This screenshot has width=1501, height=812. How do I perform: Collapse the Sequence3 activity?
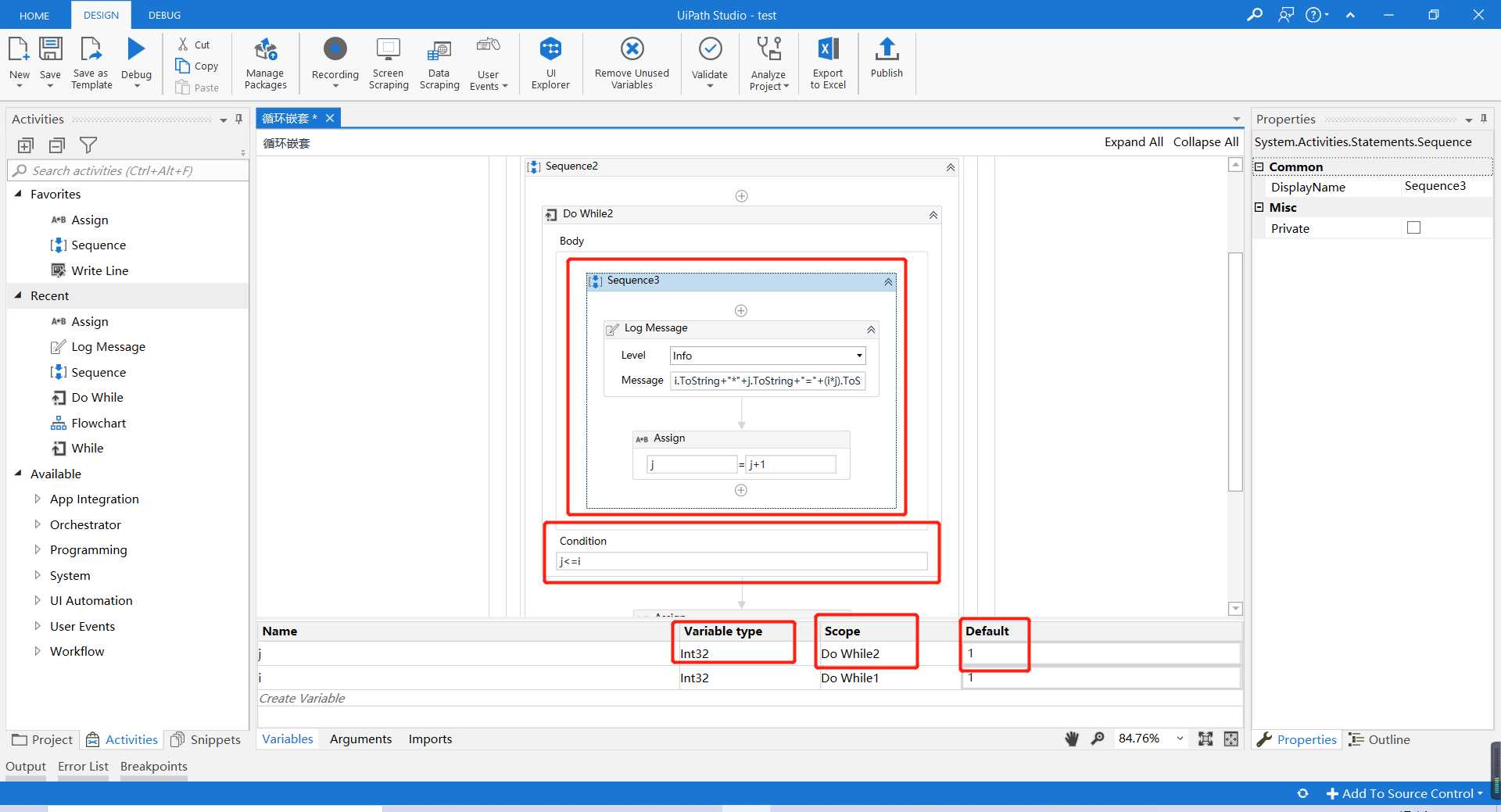[x=888, y=281]
